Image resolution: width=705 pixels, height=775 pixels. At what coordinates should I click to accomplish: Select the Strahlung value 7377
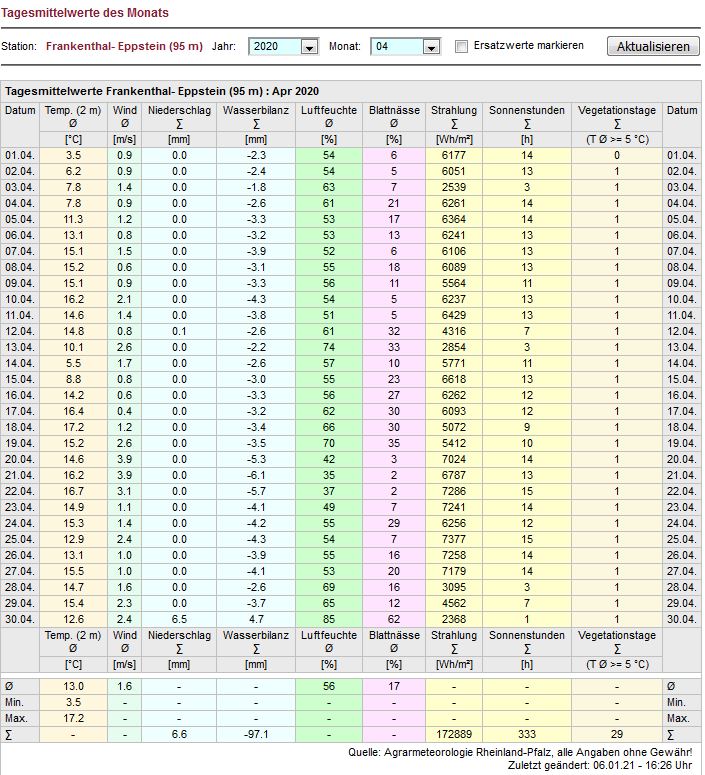[454, 539]
